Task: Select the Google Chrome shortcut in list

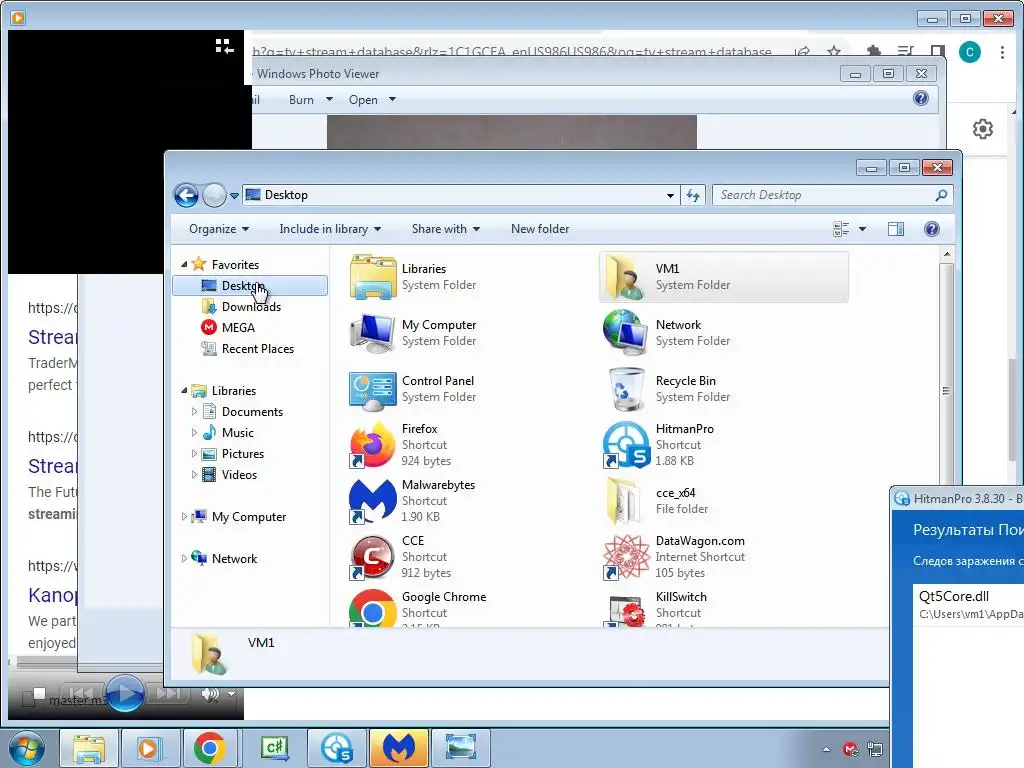Action: [x=418, y=609]
